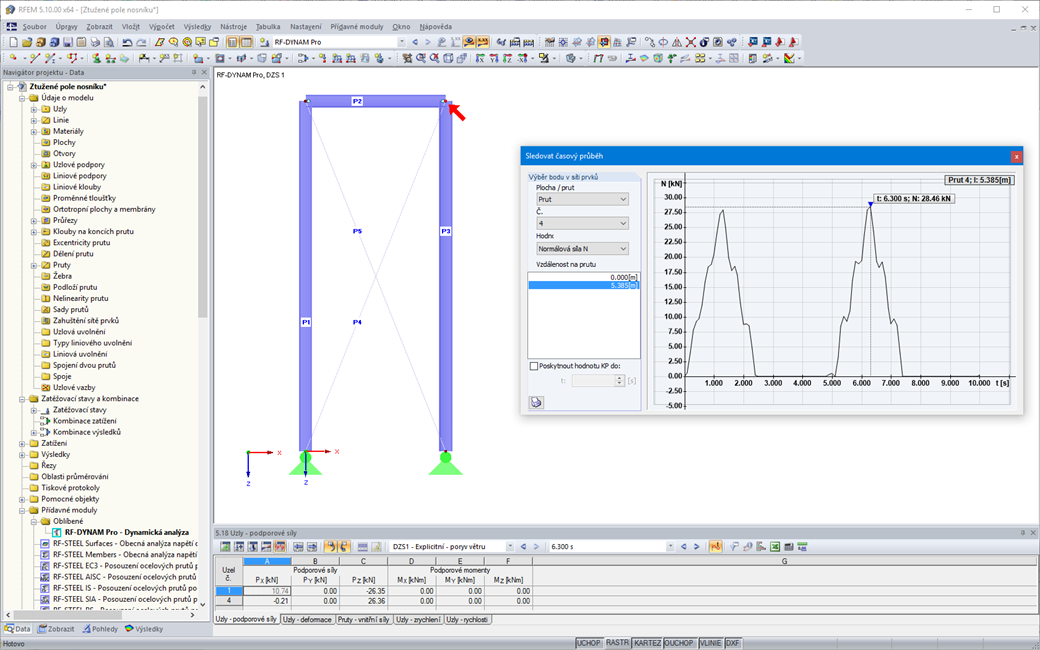
Task: Select RF-DYNAM Pro - Dynamická analýza tree item
Action: click(x=126, y=532)
